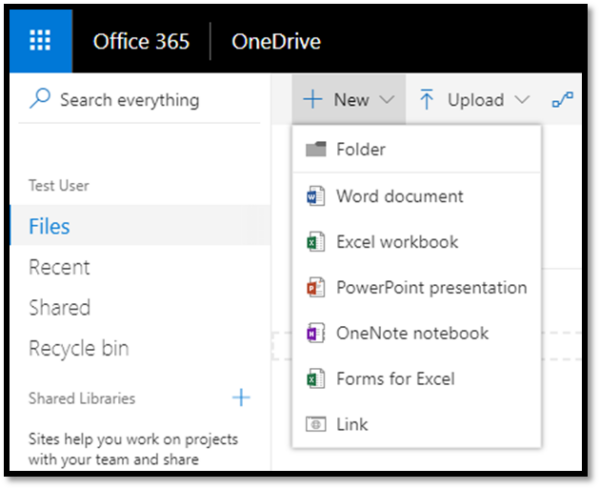600x489 pixels.
Task: Click the Shared Libraries heading
Action: point(82,398)
